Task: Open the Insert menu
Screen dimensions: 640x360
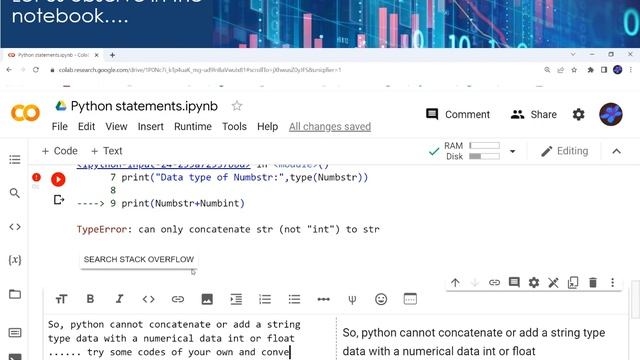Action: [151, 127]
